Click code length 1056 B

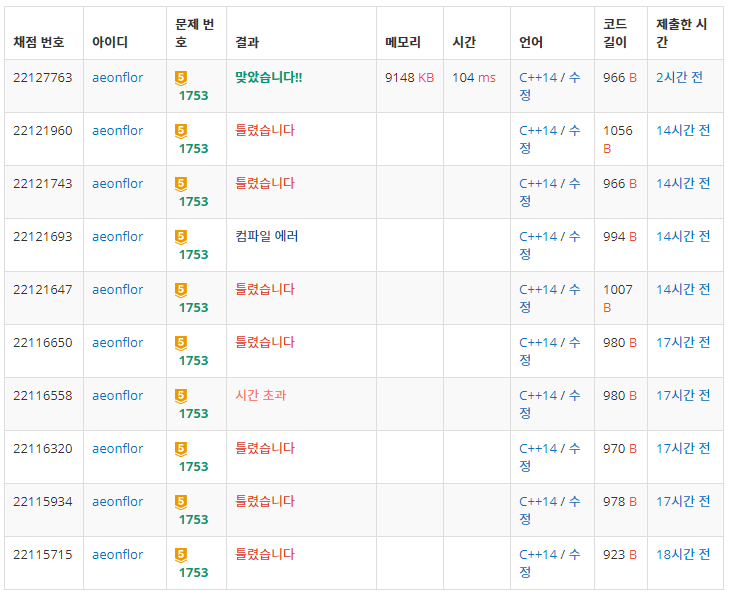pos(618,140)
